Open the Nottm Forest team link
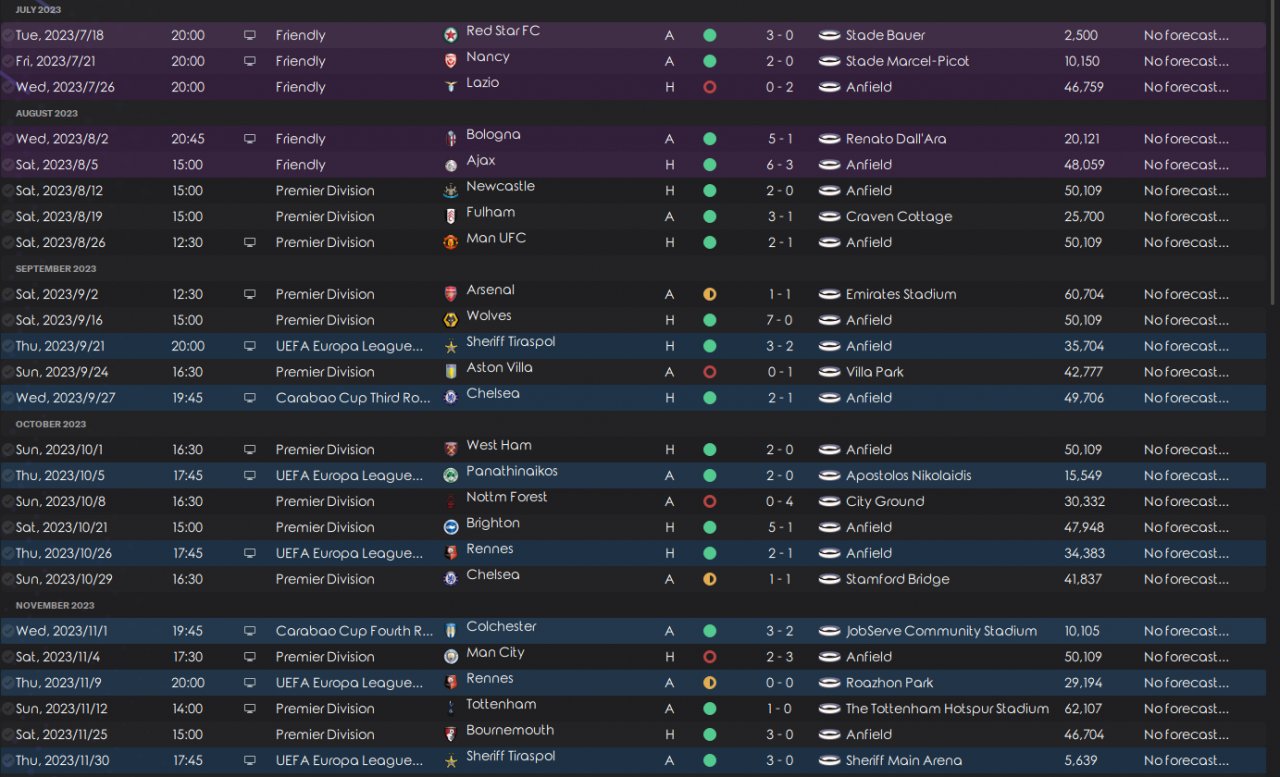This screenshot has height=777, width=1280. [x=506, y=497]
